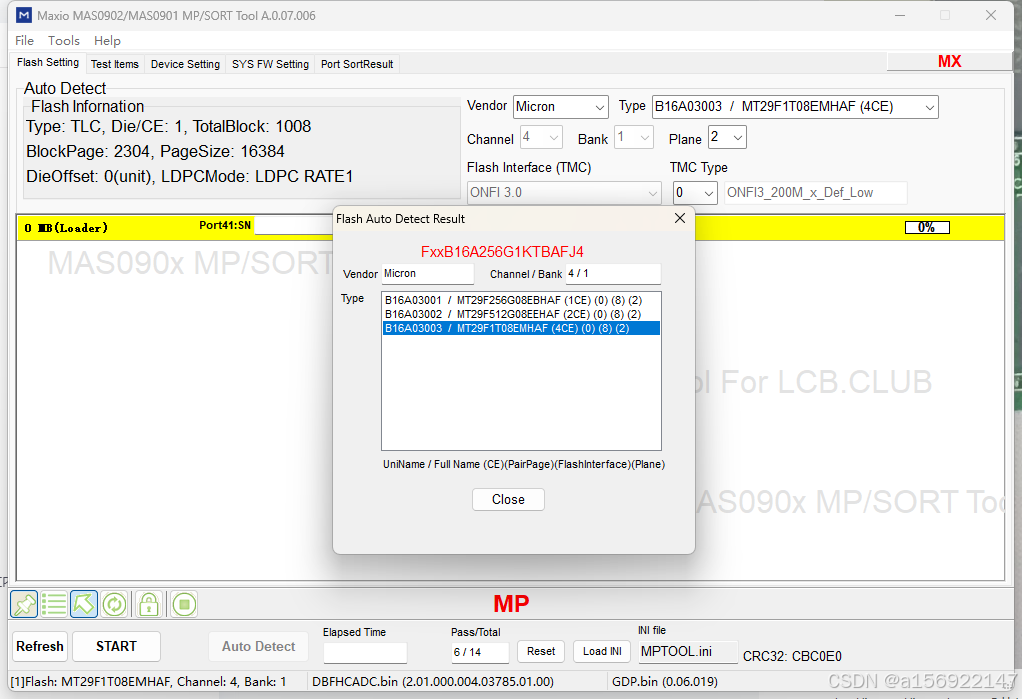Open the Vendor dropdown showing Micron

(561, 107)
